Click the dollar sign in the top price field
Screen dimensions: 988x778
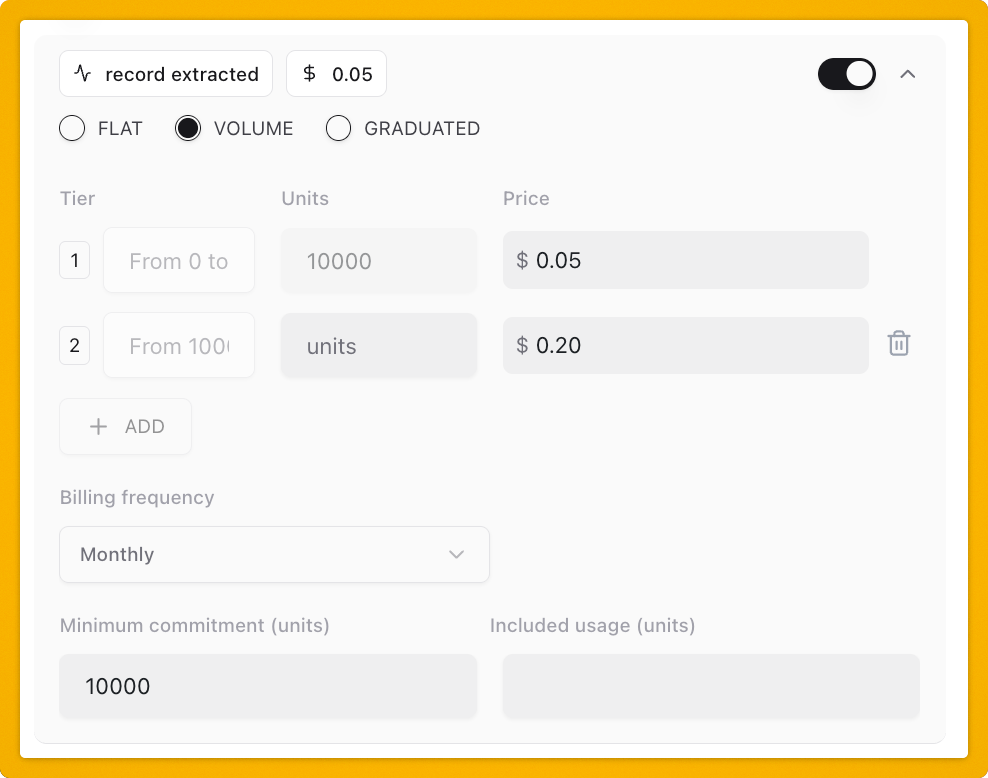click(310, 73)
